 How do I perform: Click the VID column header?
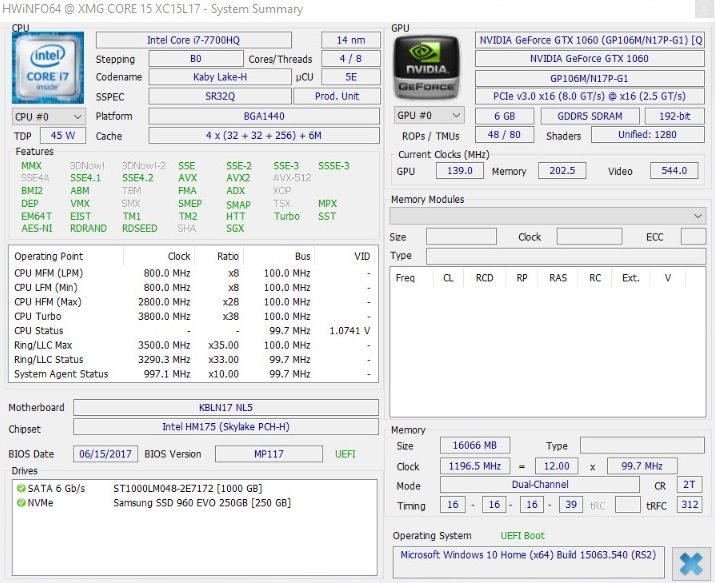[x=362, y=256]
